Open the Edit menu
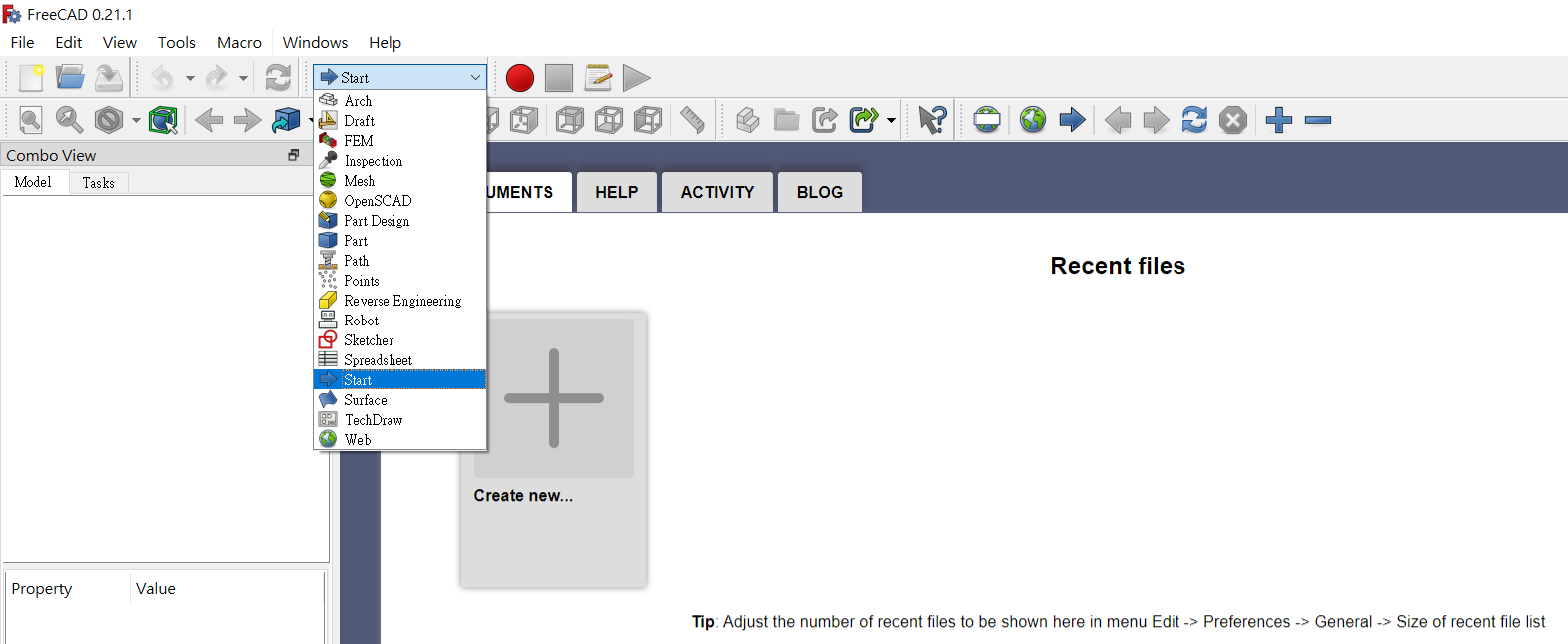Image resolution: width=1568 pixels, height=644 pixels. [69, 42]
